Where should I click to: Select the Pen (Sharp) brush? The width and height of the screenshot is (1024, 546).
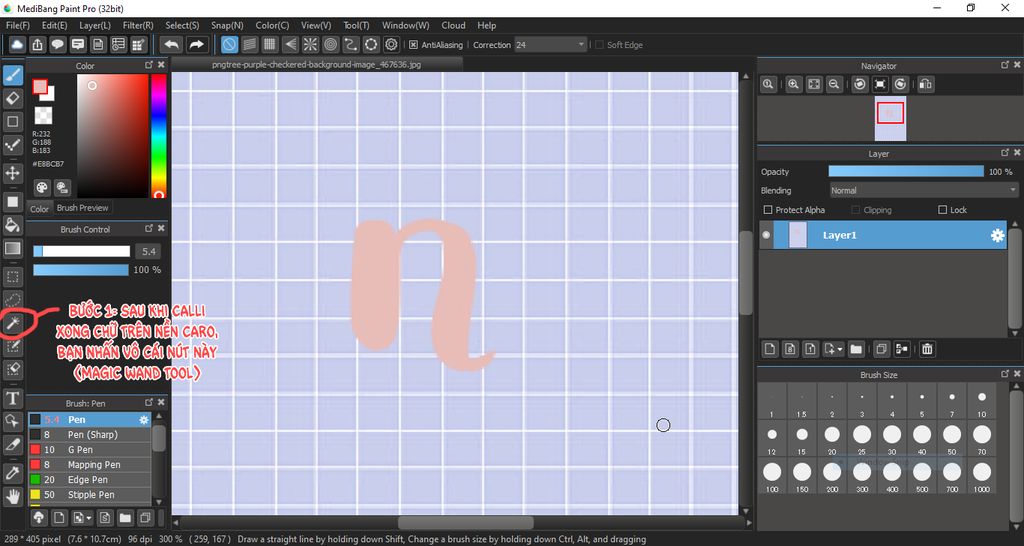tap(89, 434)
